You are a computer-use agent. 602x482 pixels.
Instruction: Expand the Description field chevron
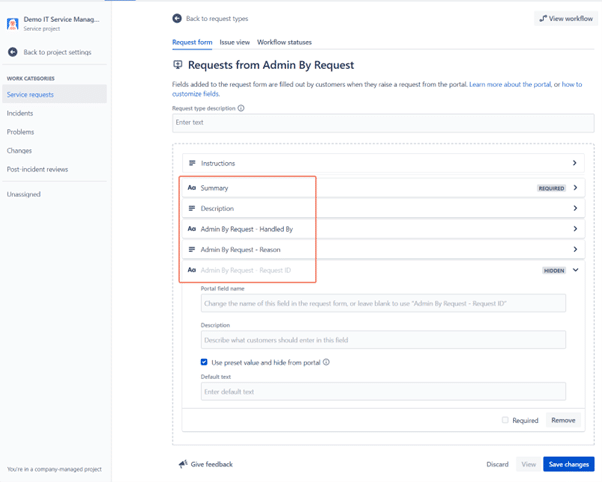tap(575, 208)
